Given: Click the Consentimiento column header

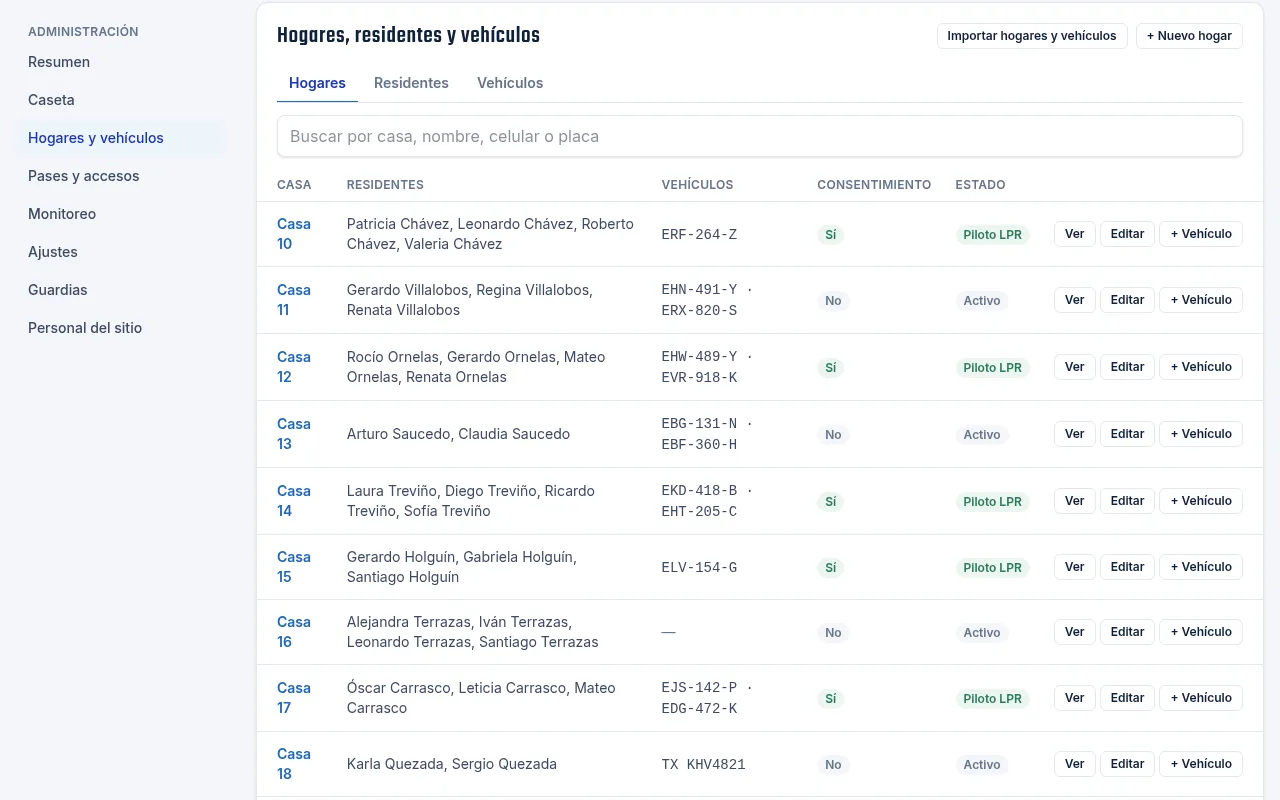Looking at the screenshot, I should click(874, 185).
